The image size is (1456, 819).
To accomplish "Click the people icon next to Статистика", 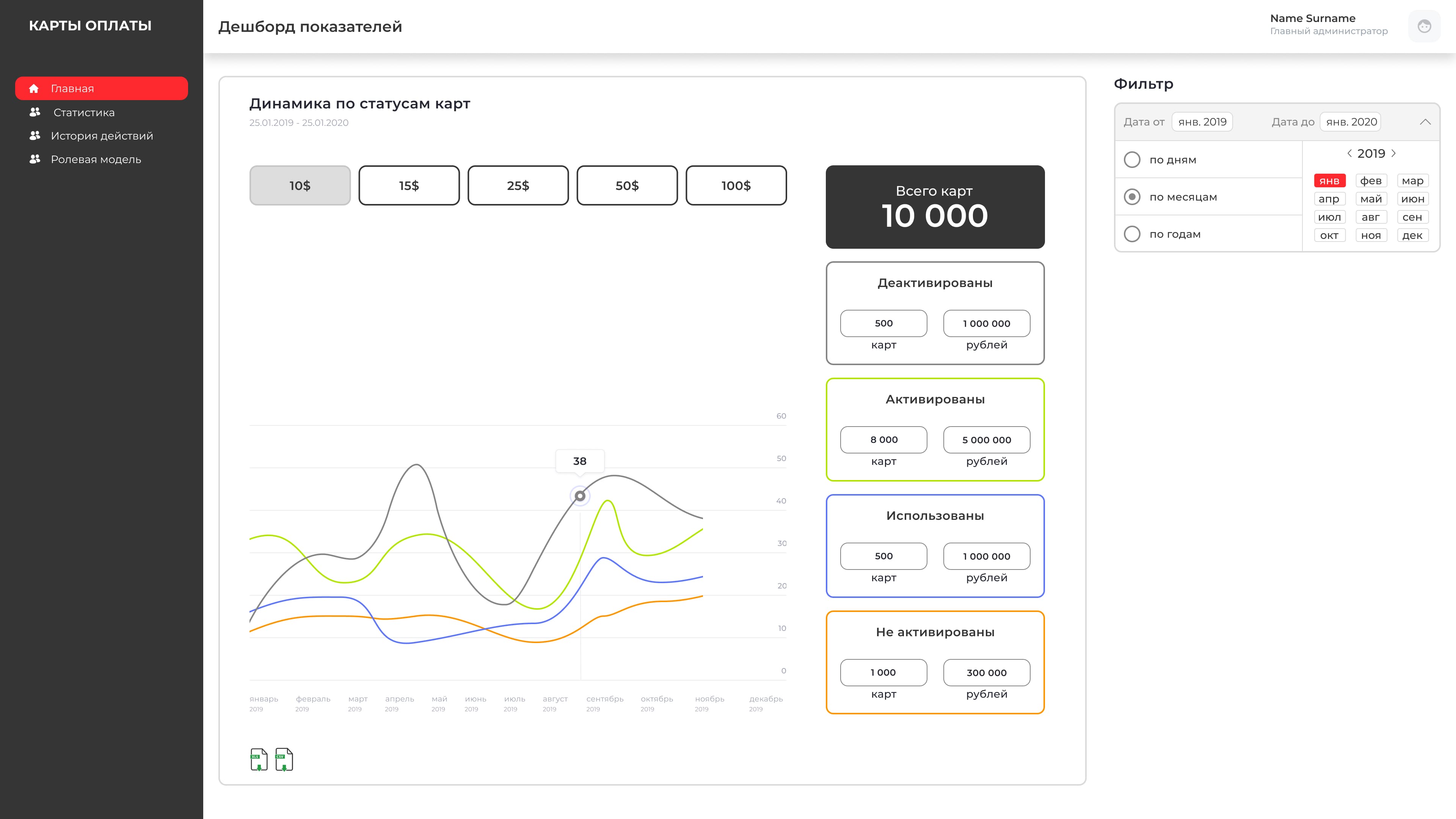I will (35, 112).
